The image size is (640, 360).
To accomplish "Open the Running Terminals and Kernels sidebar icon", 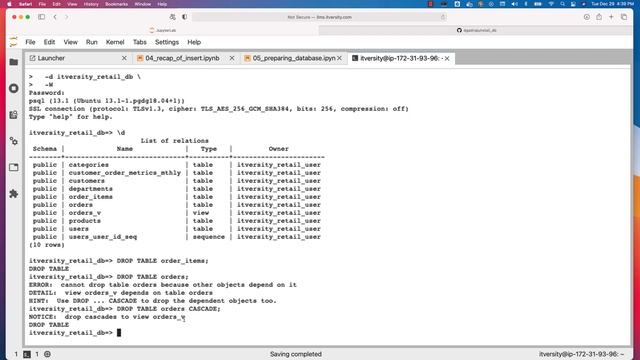I will (x=13, y=88).
